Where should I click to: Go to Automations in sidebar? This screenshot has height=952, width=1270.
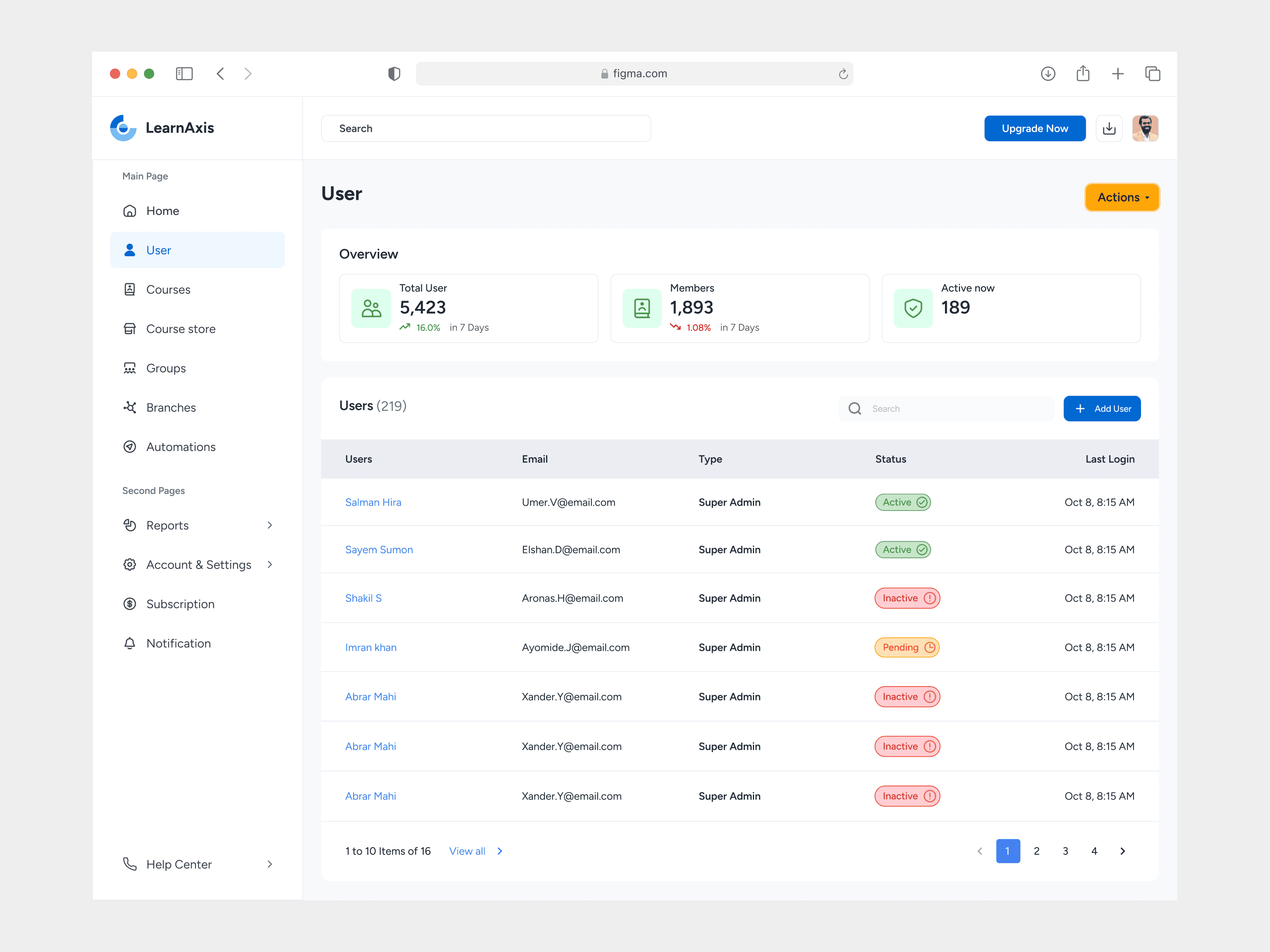coord(180,447)
